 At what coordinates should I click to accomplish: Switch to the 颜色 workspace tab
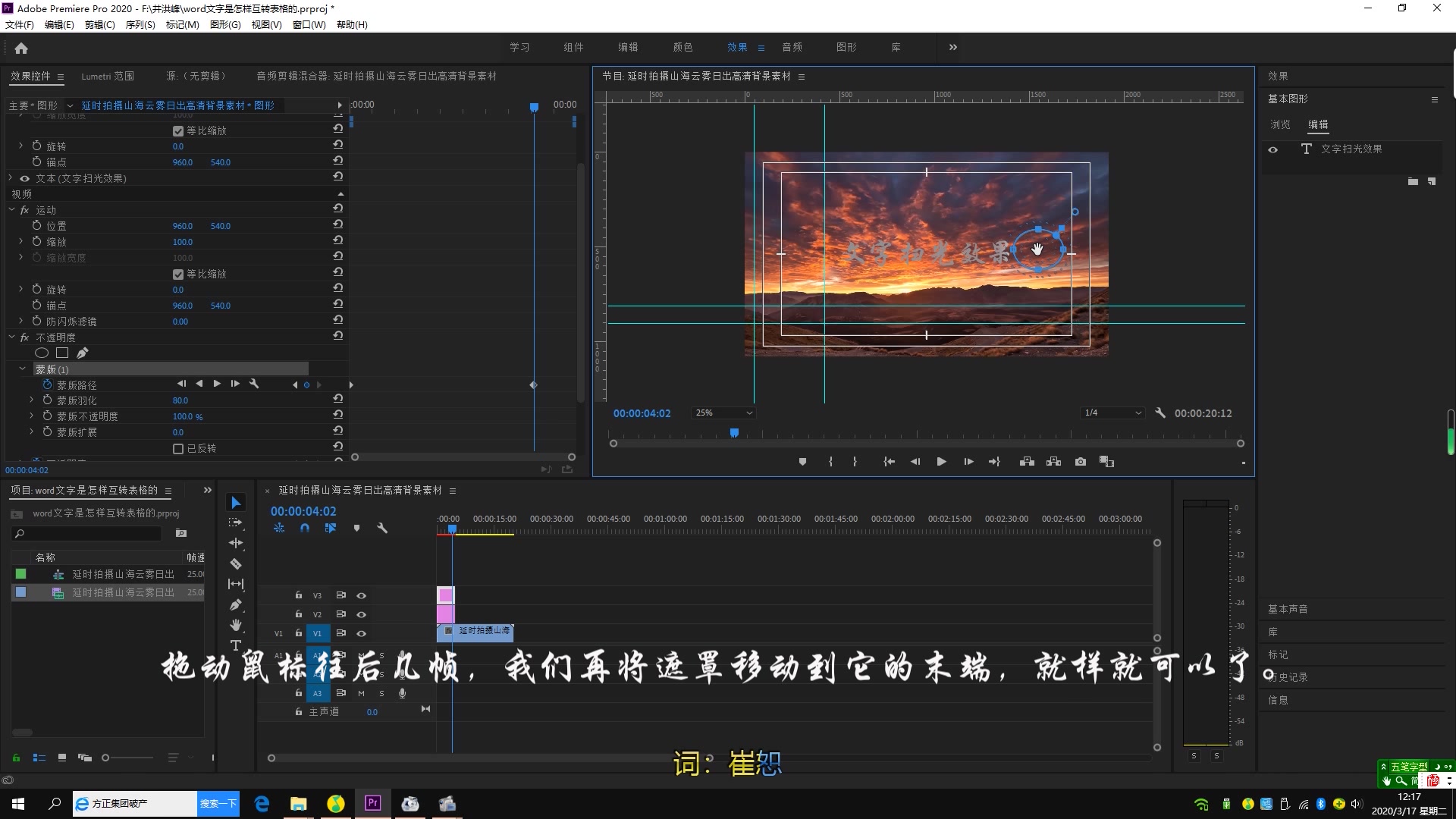pyautogui.click(x=682, y=47)
